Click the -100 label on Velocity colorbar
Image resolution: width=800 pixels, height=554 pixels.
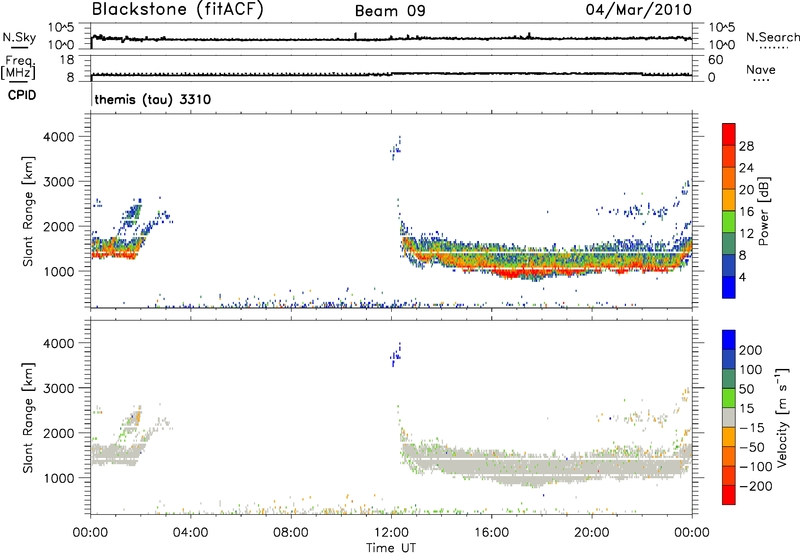click(x=756, y=467)
